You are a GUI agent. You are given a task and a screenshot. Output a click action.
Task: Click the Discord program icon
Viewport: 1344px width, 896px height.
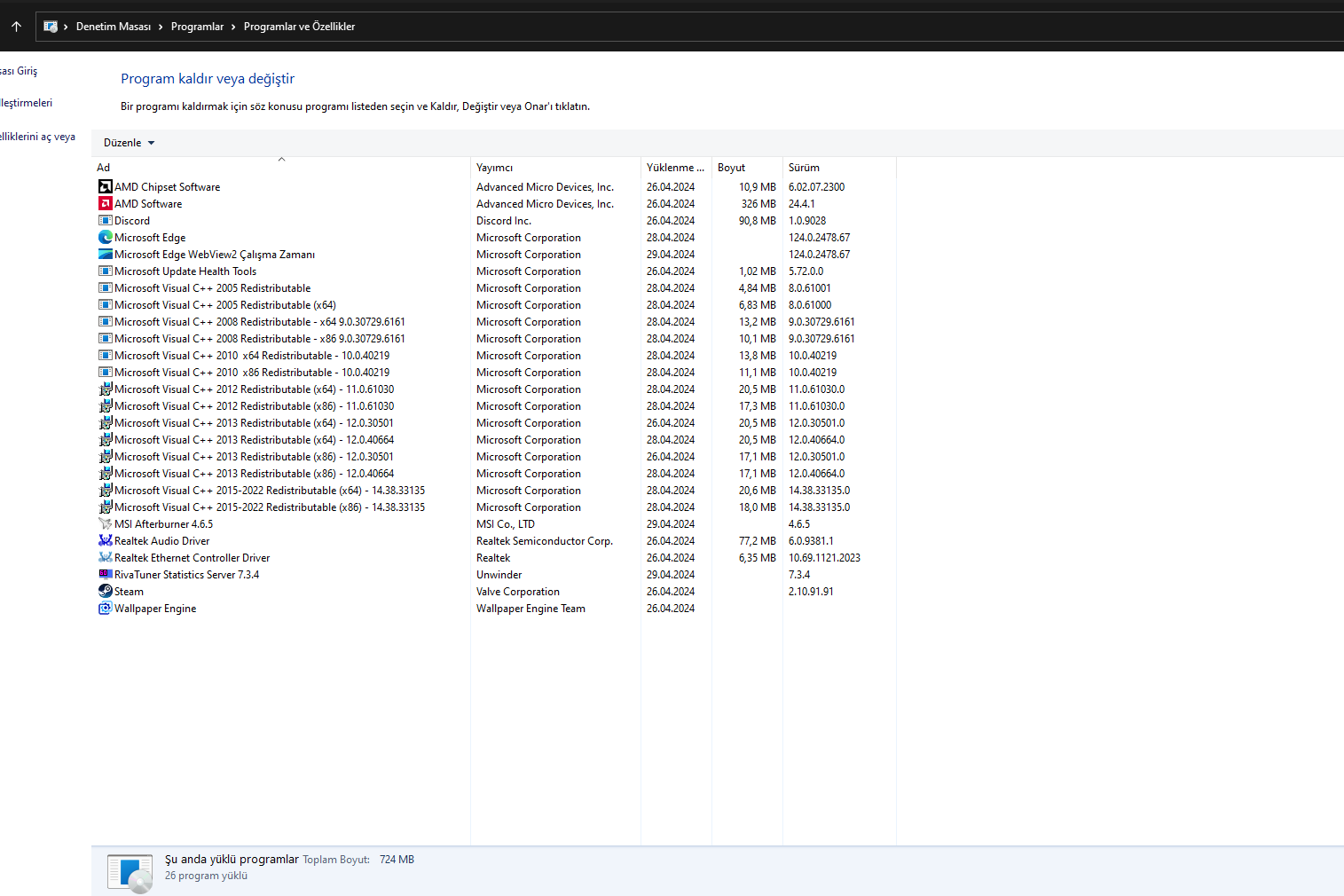click(106, 221)
